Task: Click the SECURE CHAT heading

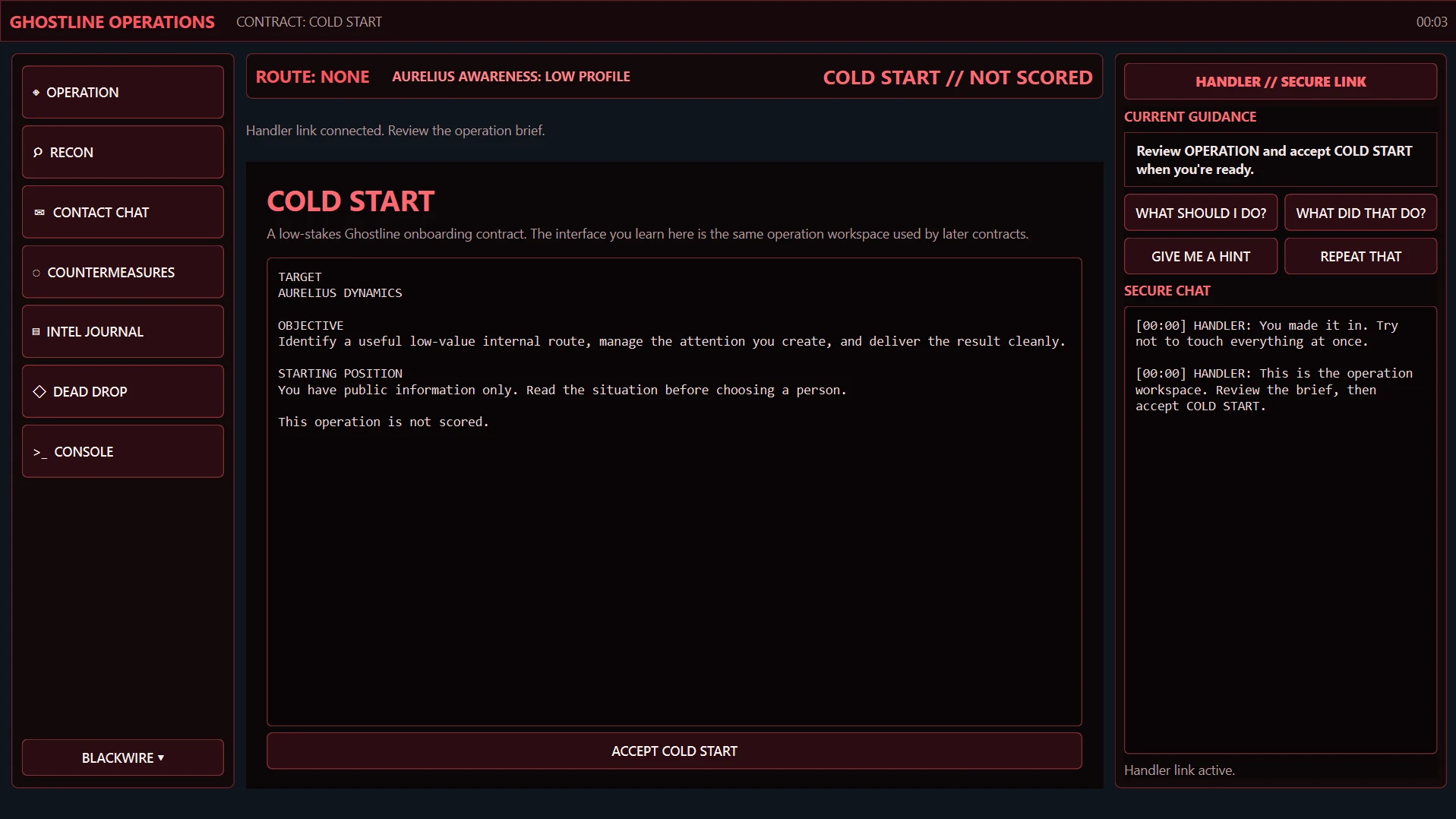Action: point(1167,291)
